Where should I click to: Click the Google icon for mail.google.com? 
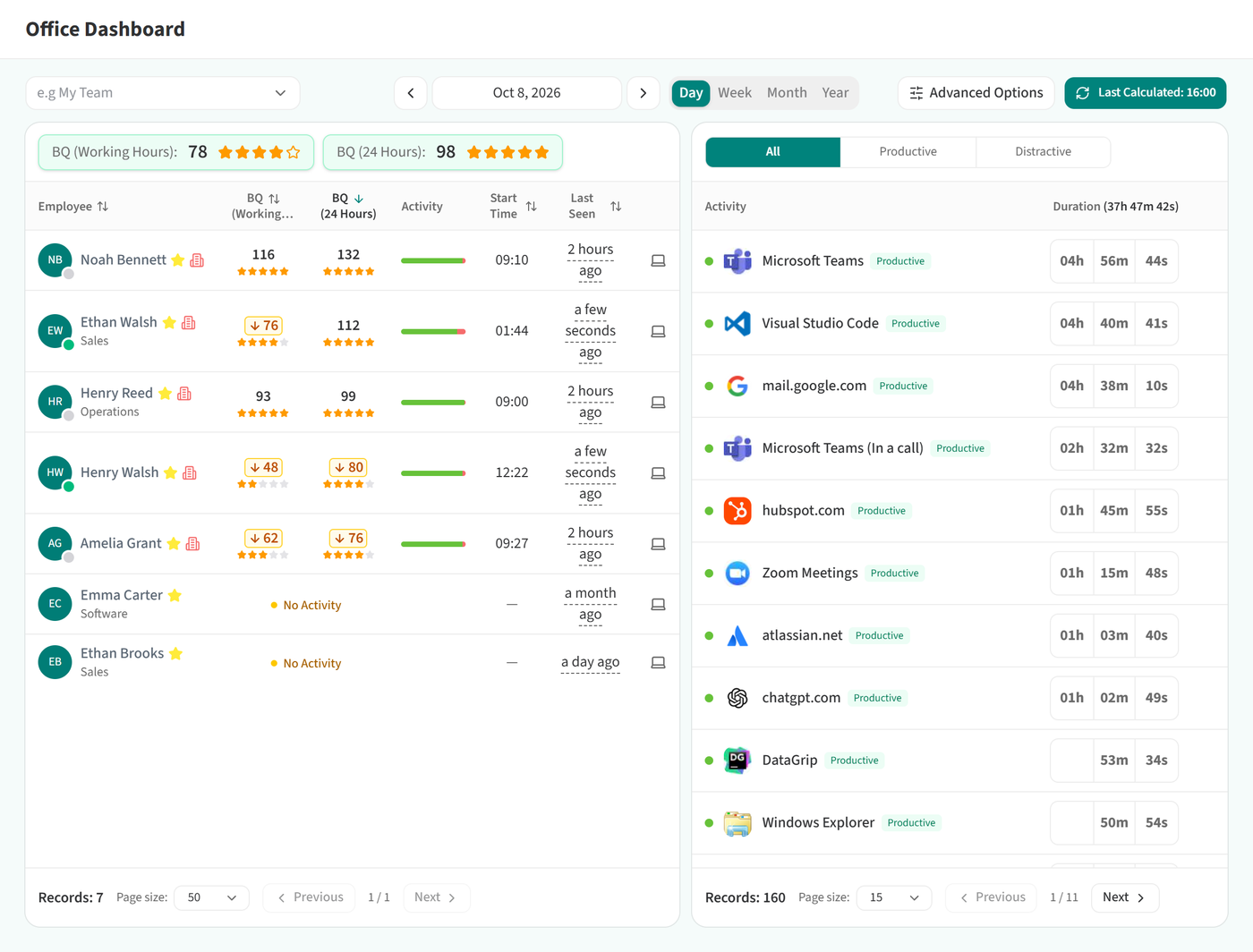tap(737, 386)
